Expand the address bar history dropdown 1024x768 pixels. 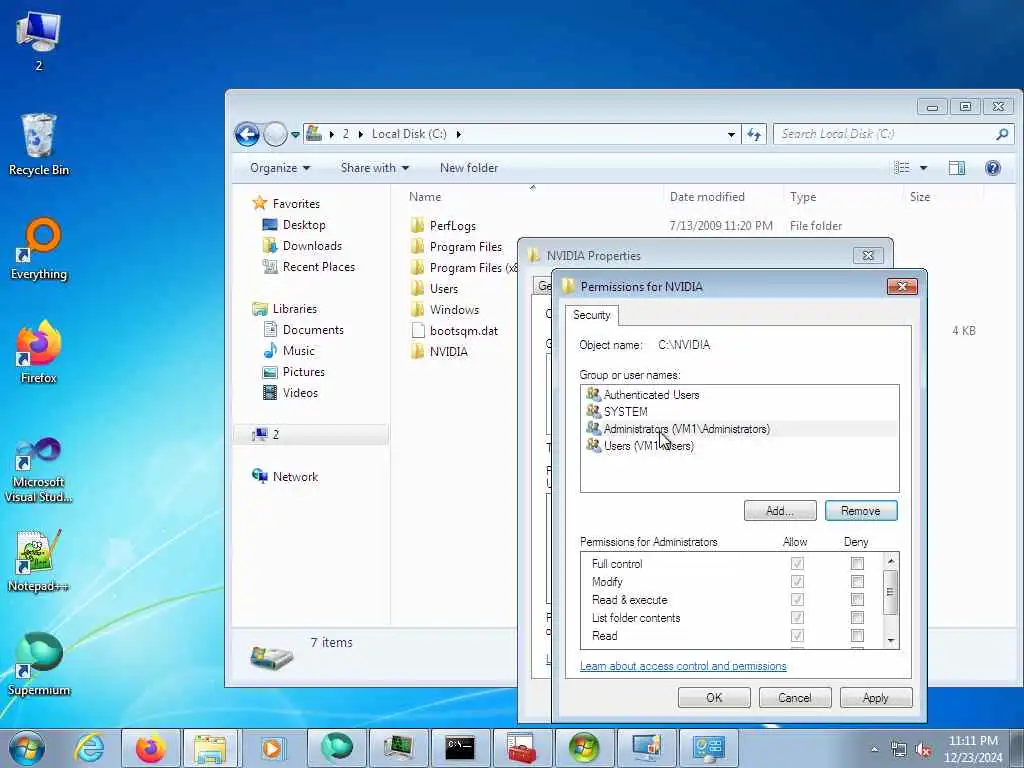click(731, 135)
